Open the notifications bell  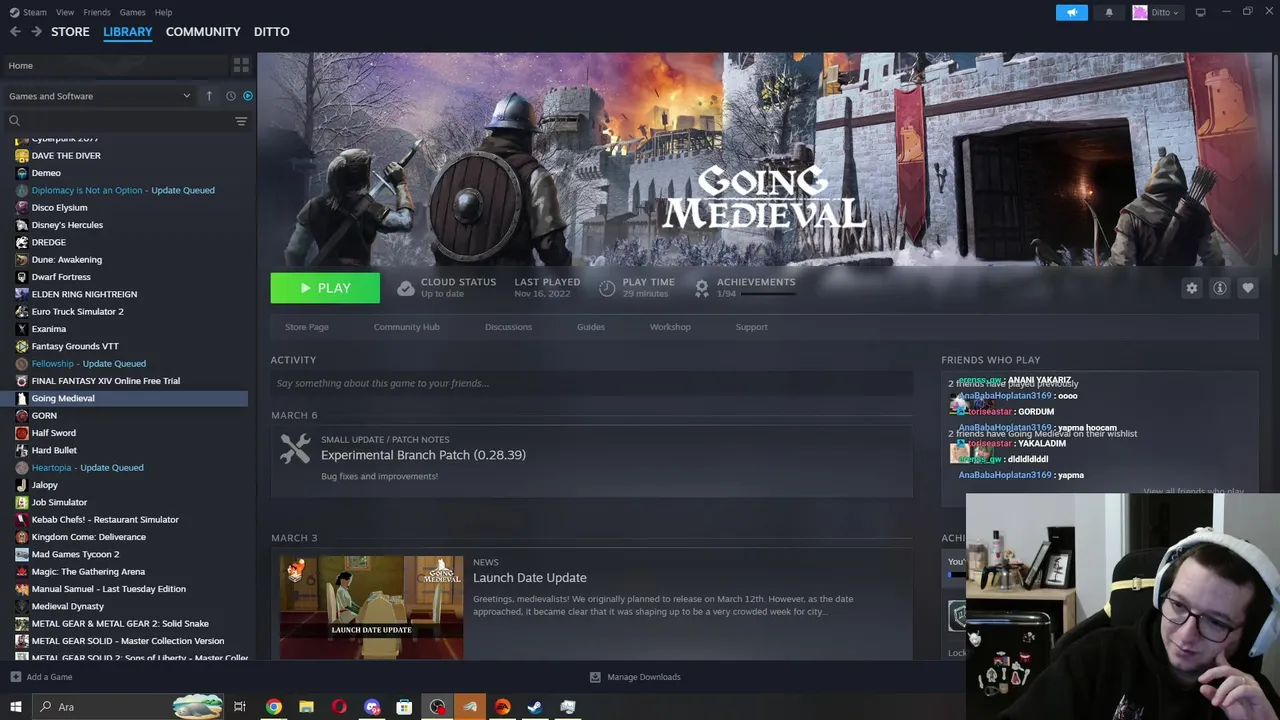pos(1109,12)
